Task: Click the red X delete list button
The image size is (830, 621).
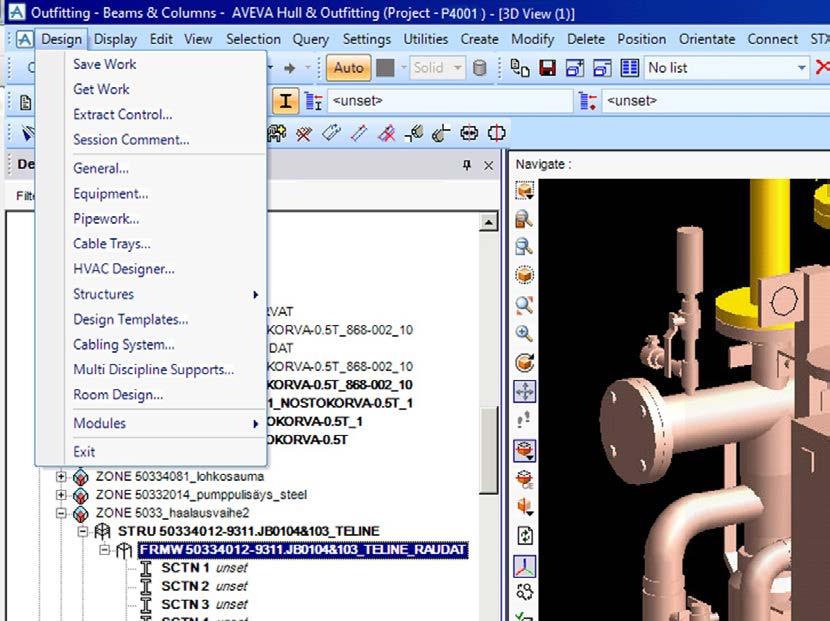Action: [x=822, y=67]
